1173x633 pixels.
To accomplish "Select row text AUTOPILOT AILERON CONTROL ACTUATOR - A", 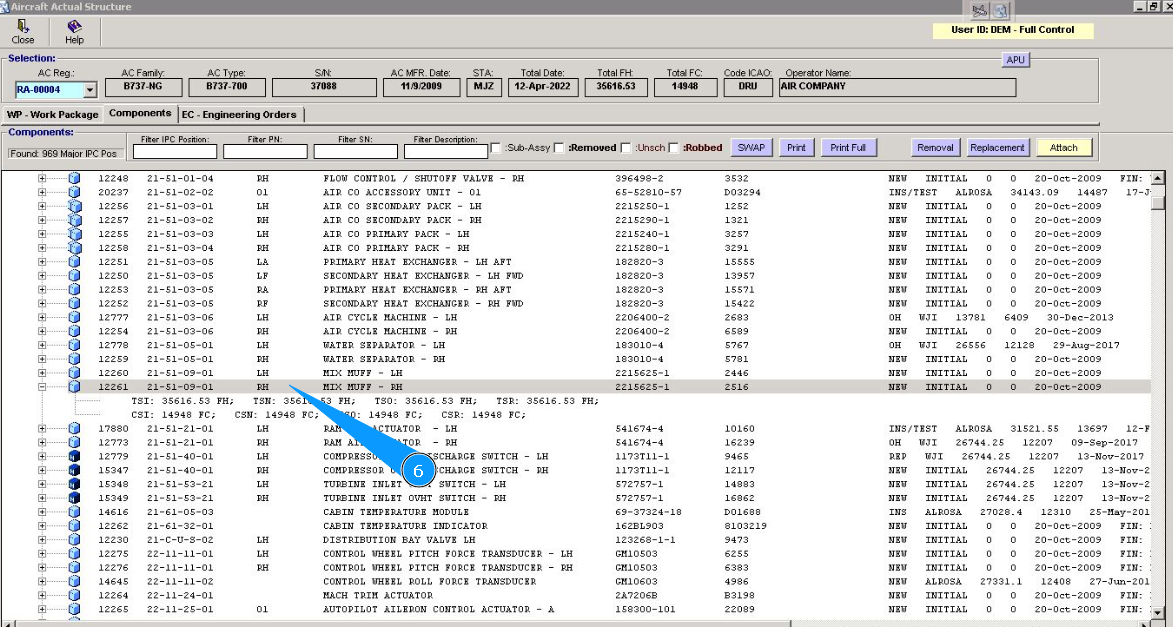I will pos(438,610).
